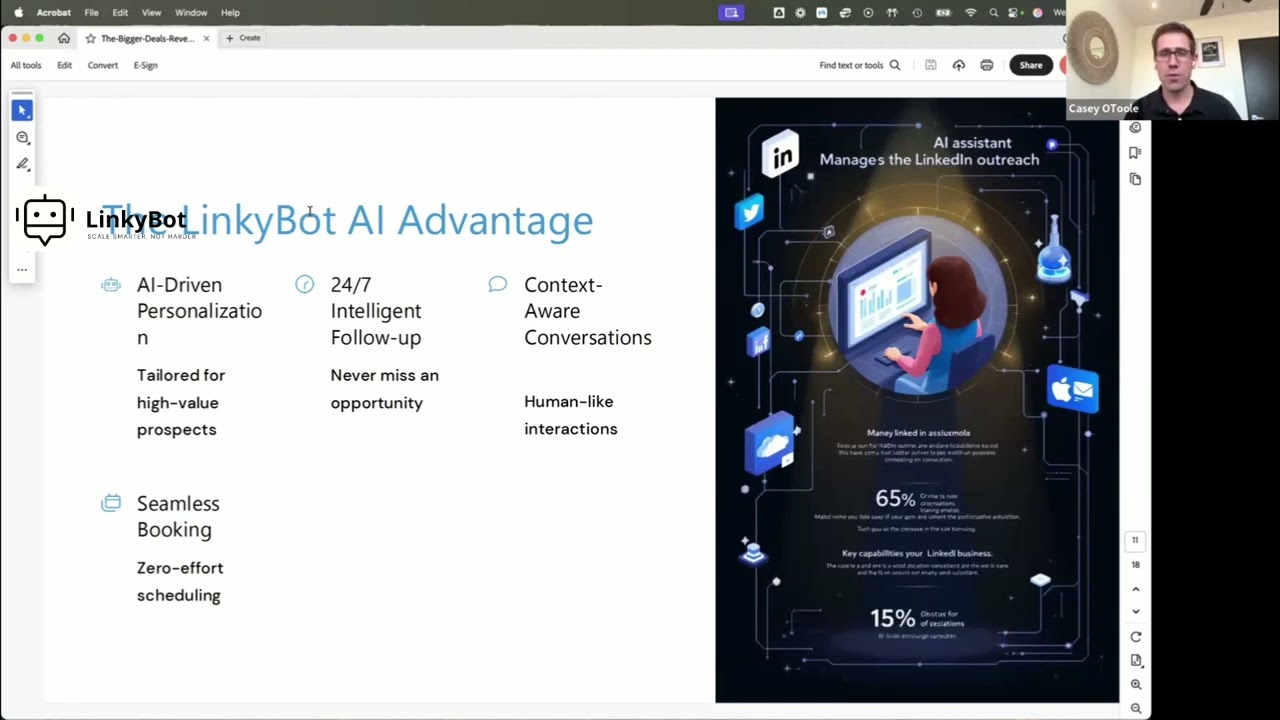Click the AI assistant infographic image
The height and width of the screenshot is (720, 1280).
[917, 400]
